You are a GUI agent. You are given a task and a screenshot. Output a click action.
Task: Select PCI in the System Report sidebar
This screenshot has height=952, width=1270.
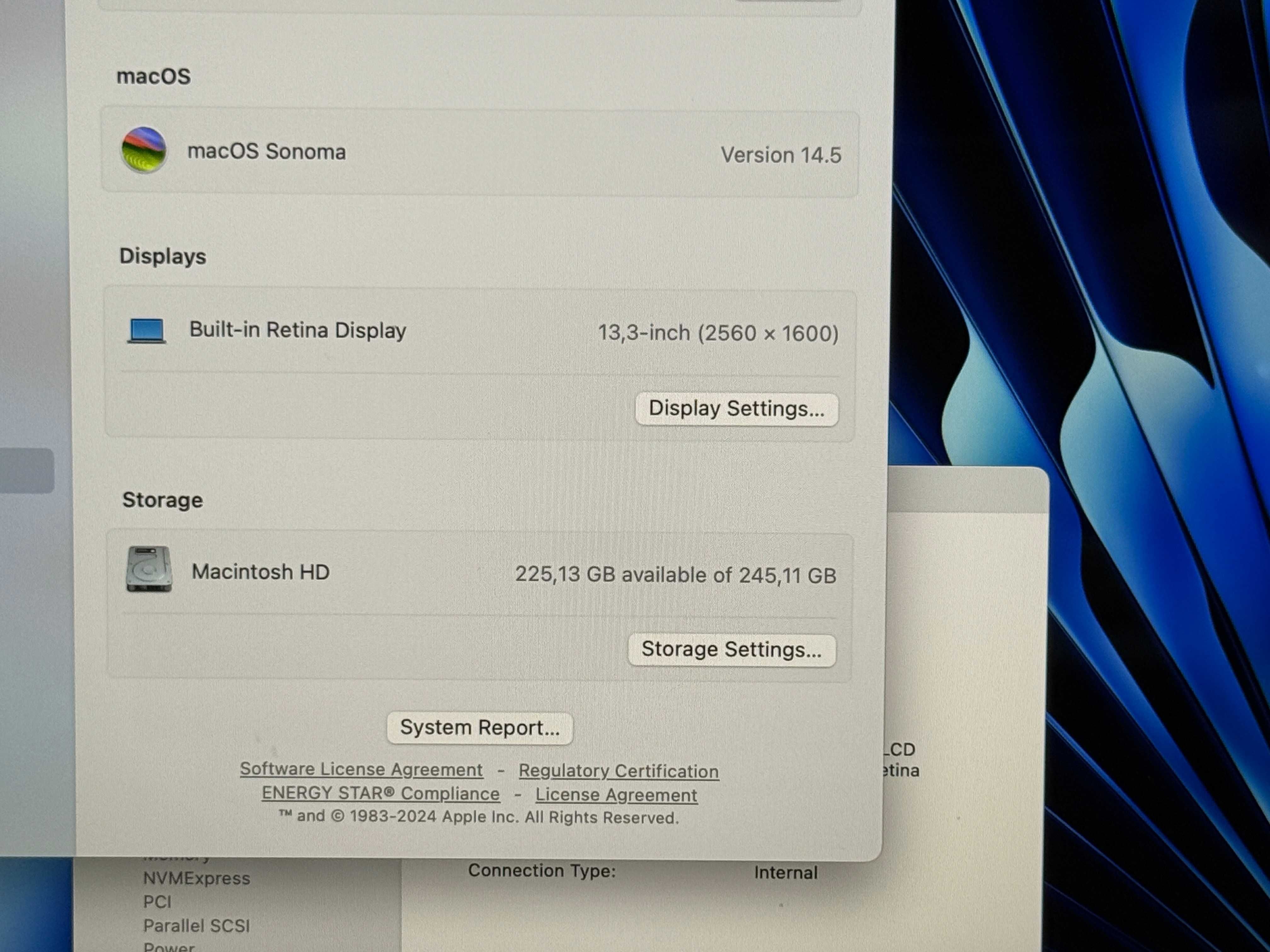157,902
